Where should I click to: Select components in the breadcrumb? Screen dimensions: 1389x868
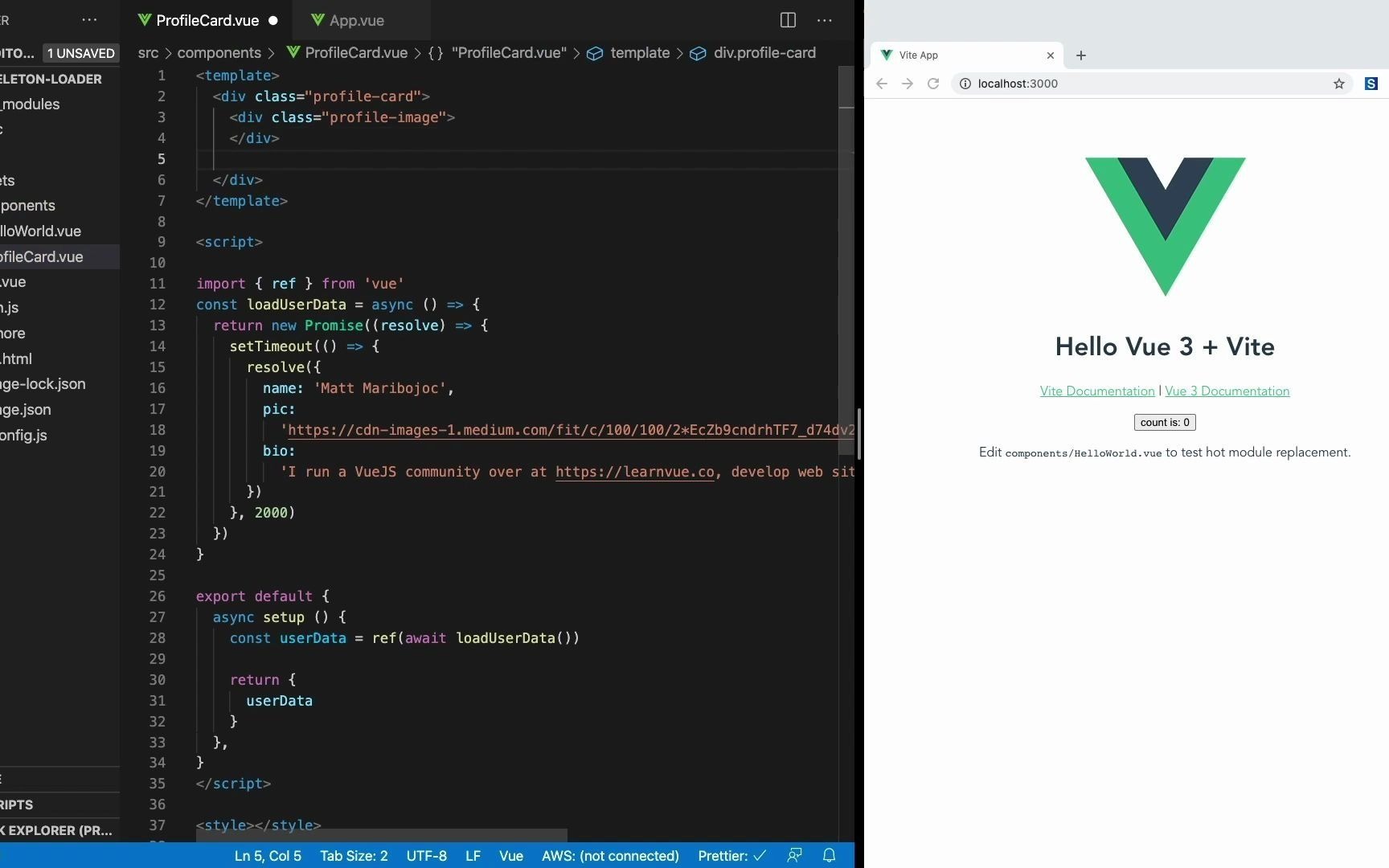click(x=219, y=53)
